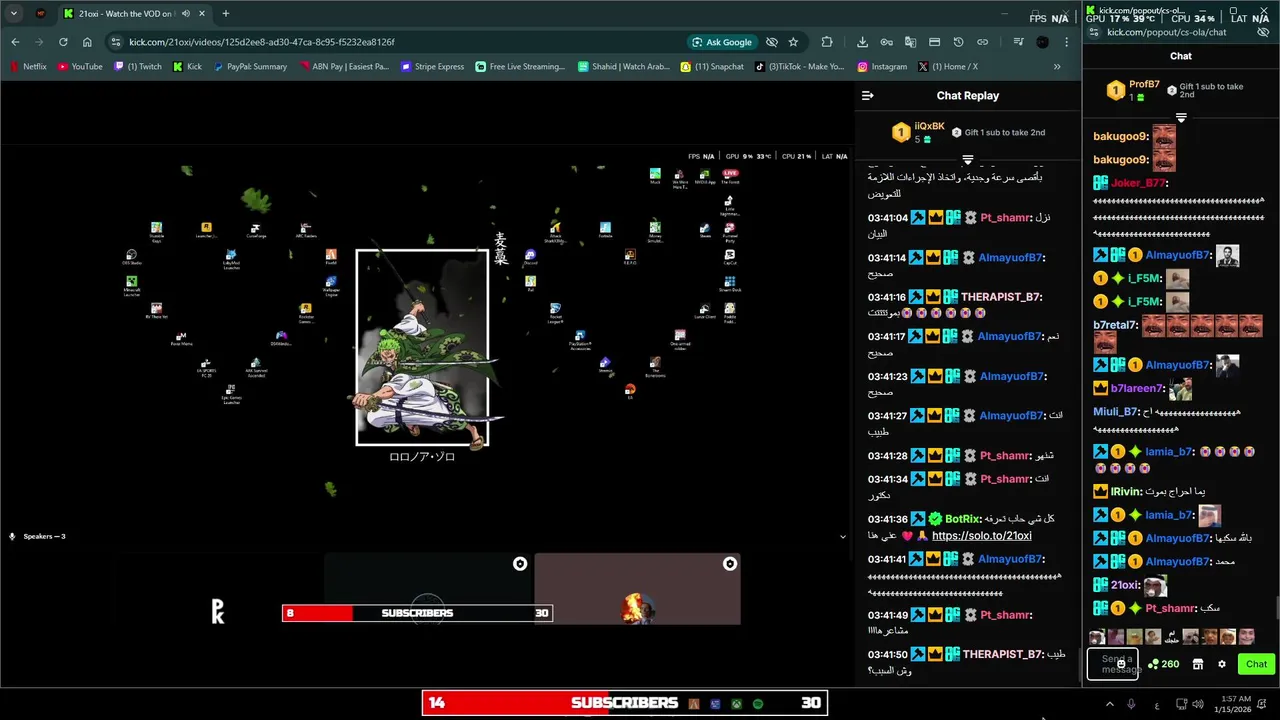Click the copy link chain icon
The width and height of the screenshot is (1280, 720).
point(982,42)
